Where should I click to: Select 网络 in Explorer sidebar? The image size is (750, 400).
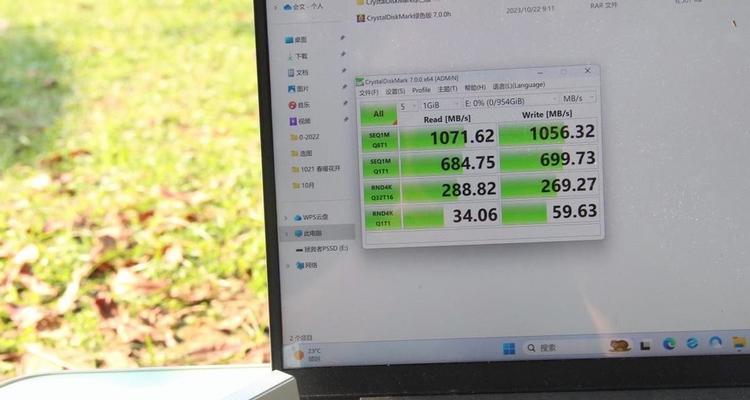pos(308,265)
